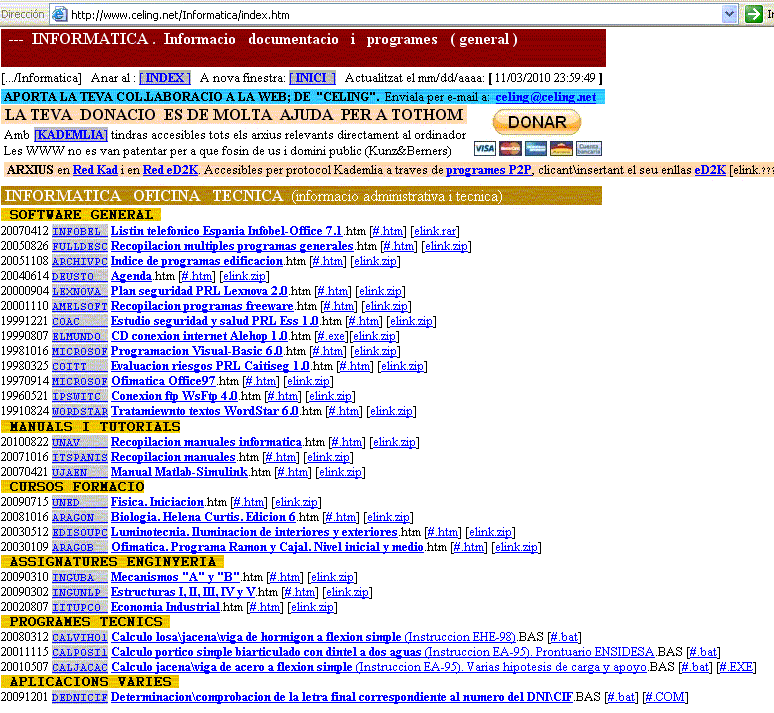Image resolution: width=774 pixels, height=713 pixels.
Task: Click the ITSPANIS source tag
Action: tap(79, 457)
